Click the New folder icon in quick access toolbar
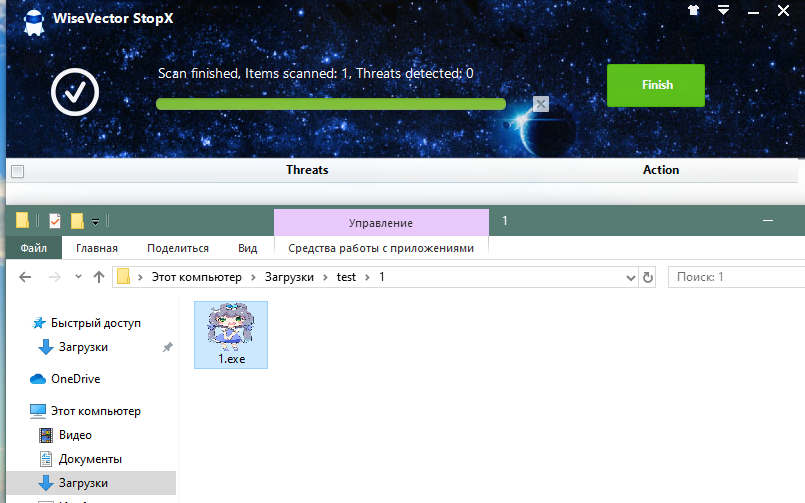The height and width of the screenshot is (503, 805). pyautogui.click(x=77, y=221)
